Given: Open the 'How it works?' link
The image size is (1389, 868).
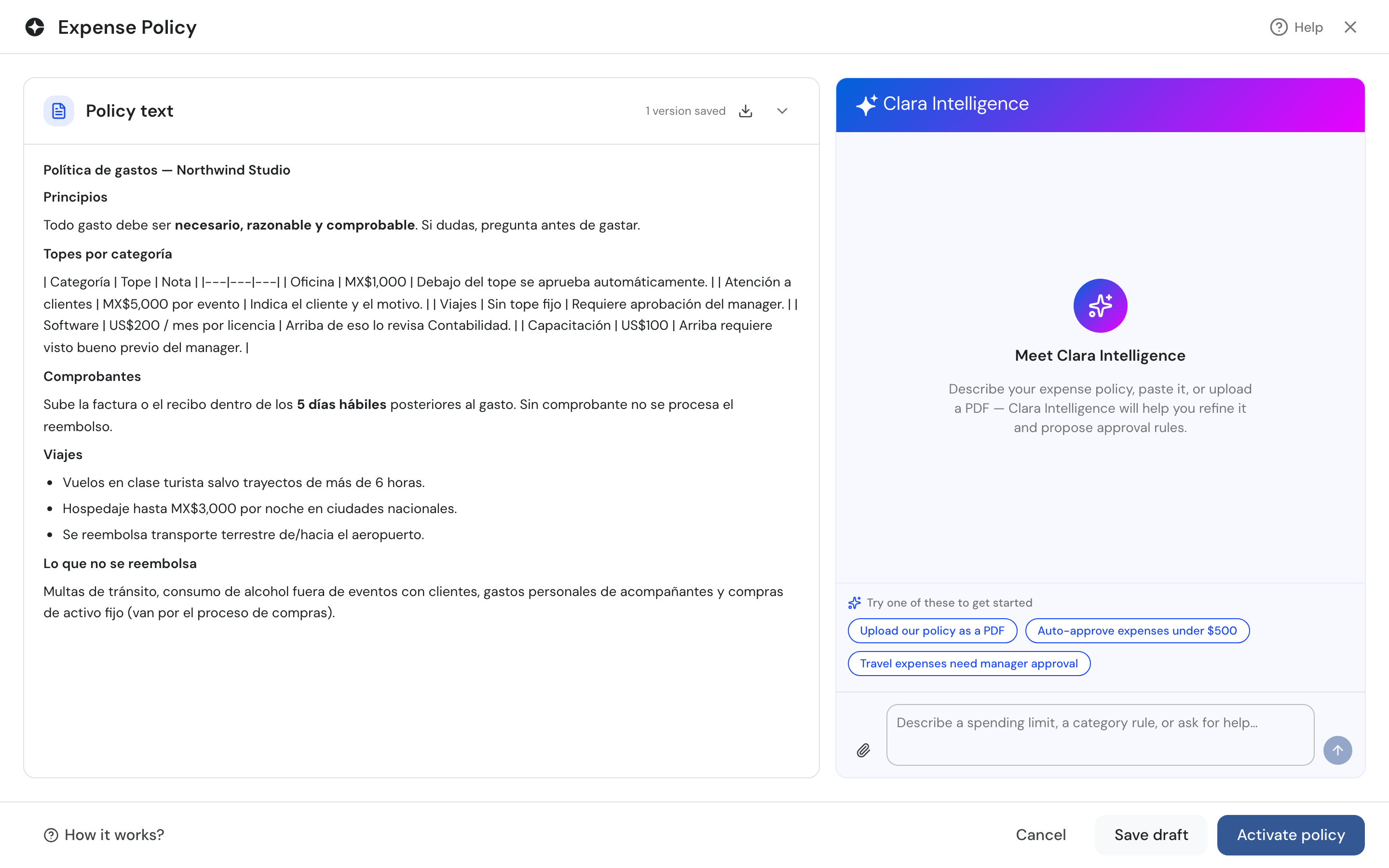Looking at the screenshot, I should tap(105, 835).
